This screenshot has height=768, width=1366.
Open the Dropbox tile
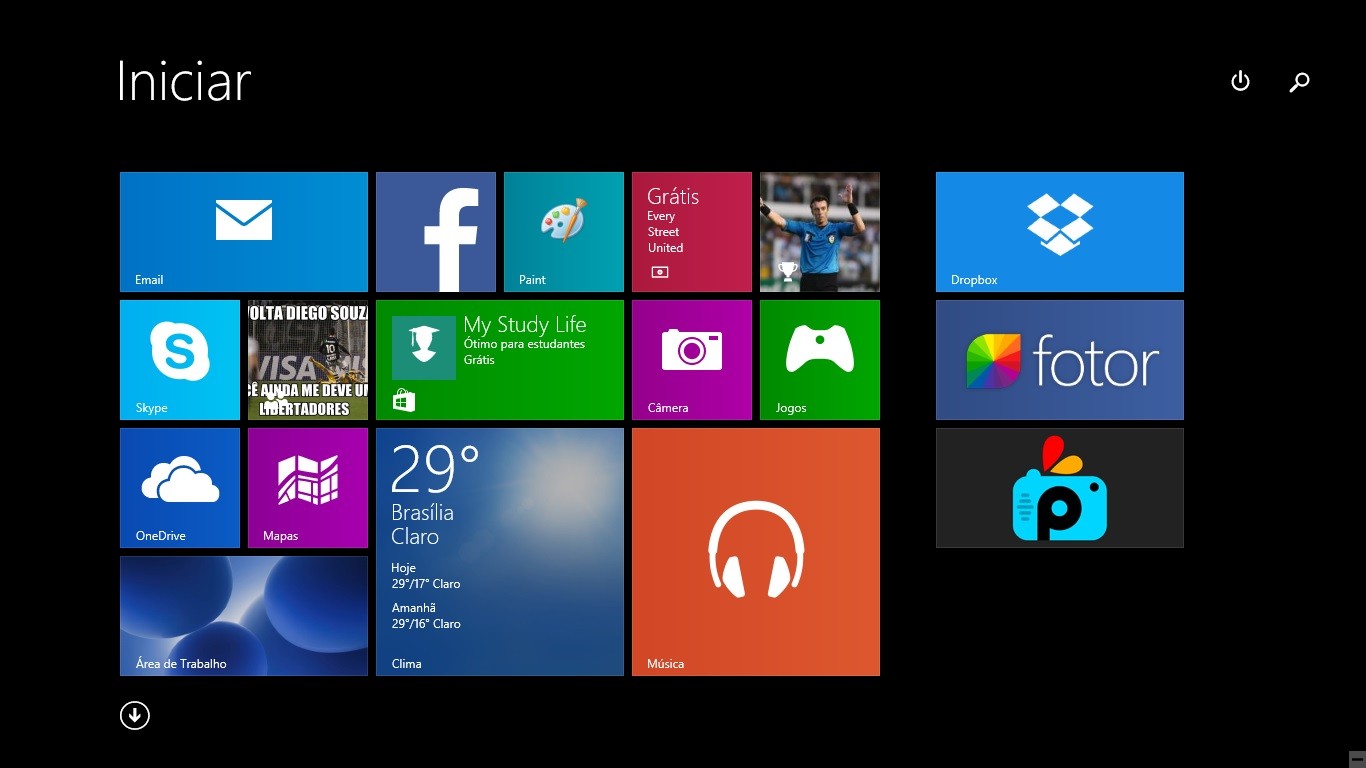[1060, 232]
